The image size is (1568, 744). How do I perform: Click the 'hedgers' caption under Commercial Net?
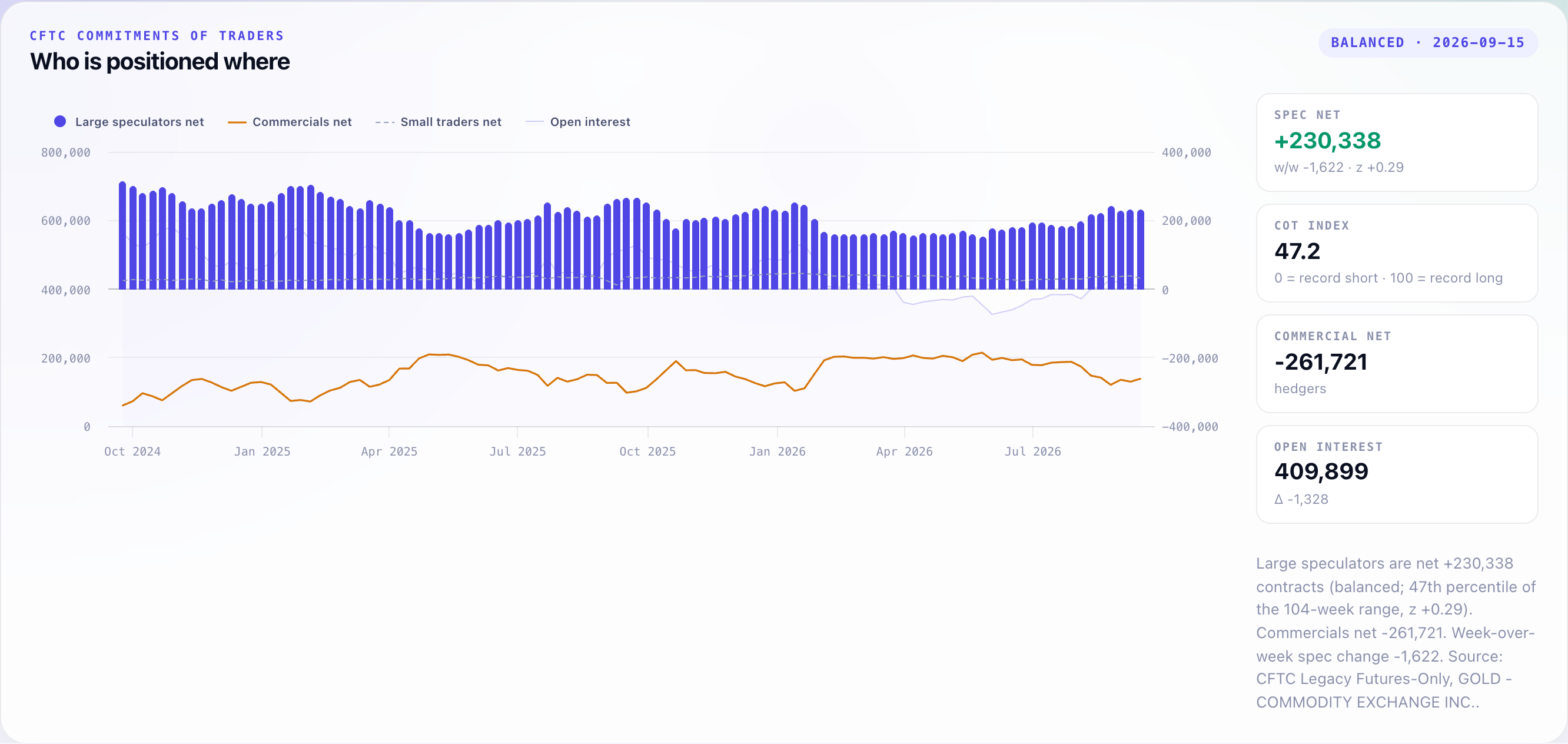click(x=1300, y=389)
